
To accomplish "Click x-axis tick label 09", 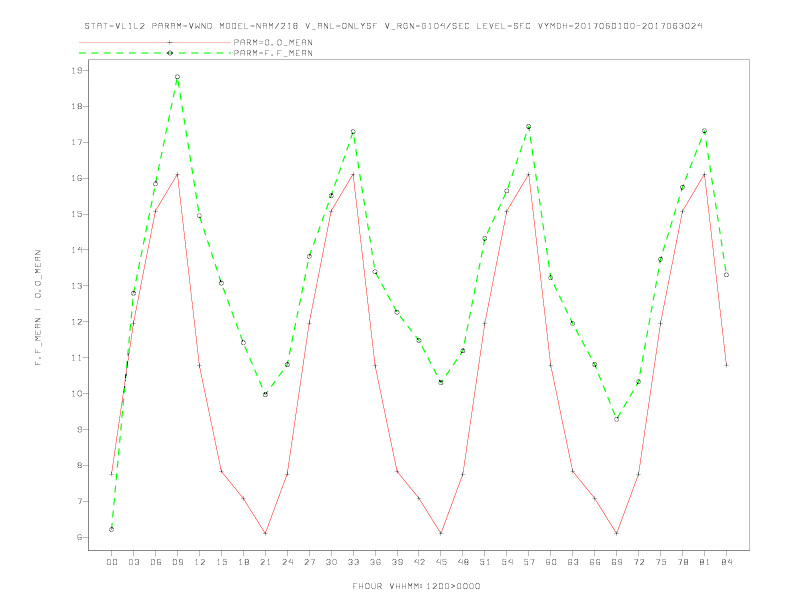I will click(177, 562).
